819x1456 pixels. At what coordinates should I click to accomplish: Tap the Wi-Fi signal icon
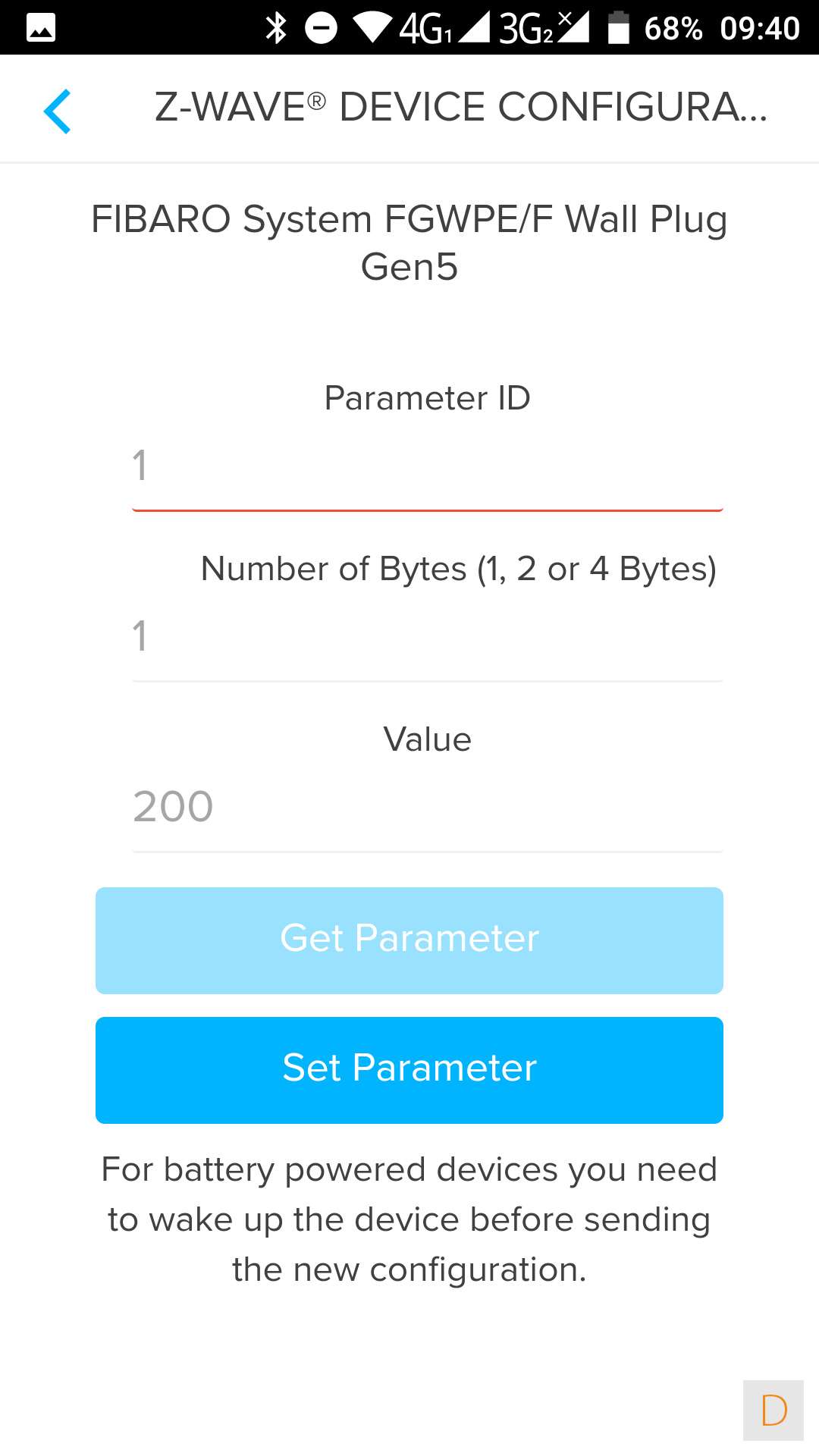click(x=372, y=28)
